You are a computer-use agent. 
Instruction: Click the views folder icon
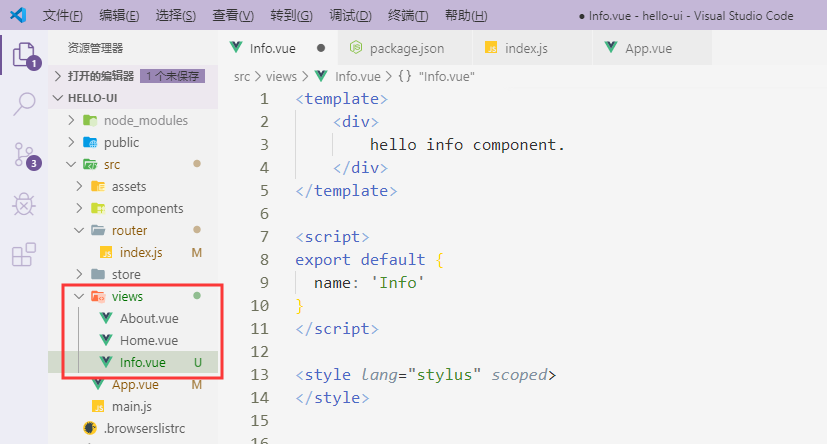[x=98, y=296]
